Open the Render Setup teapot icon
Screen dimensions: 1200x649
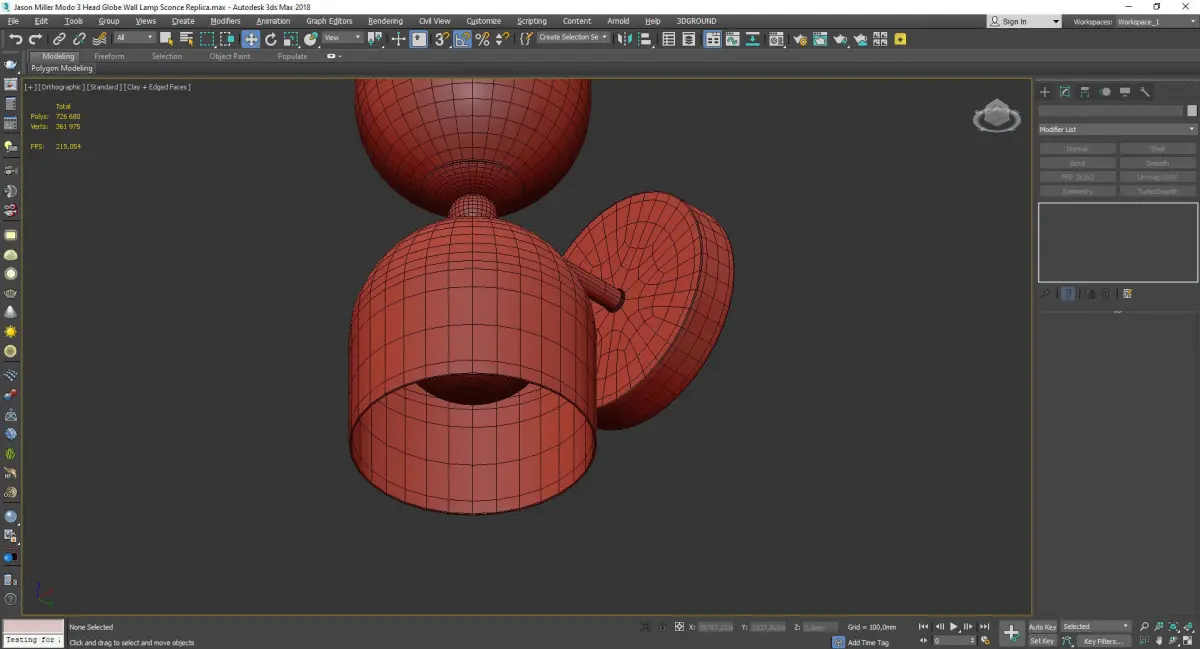point(799,39)
